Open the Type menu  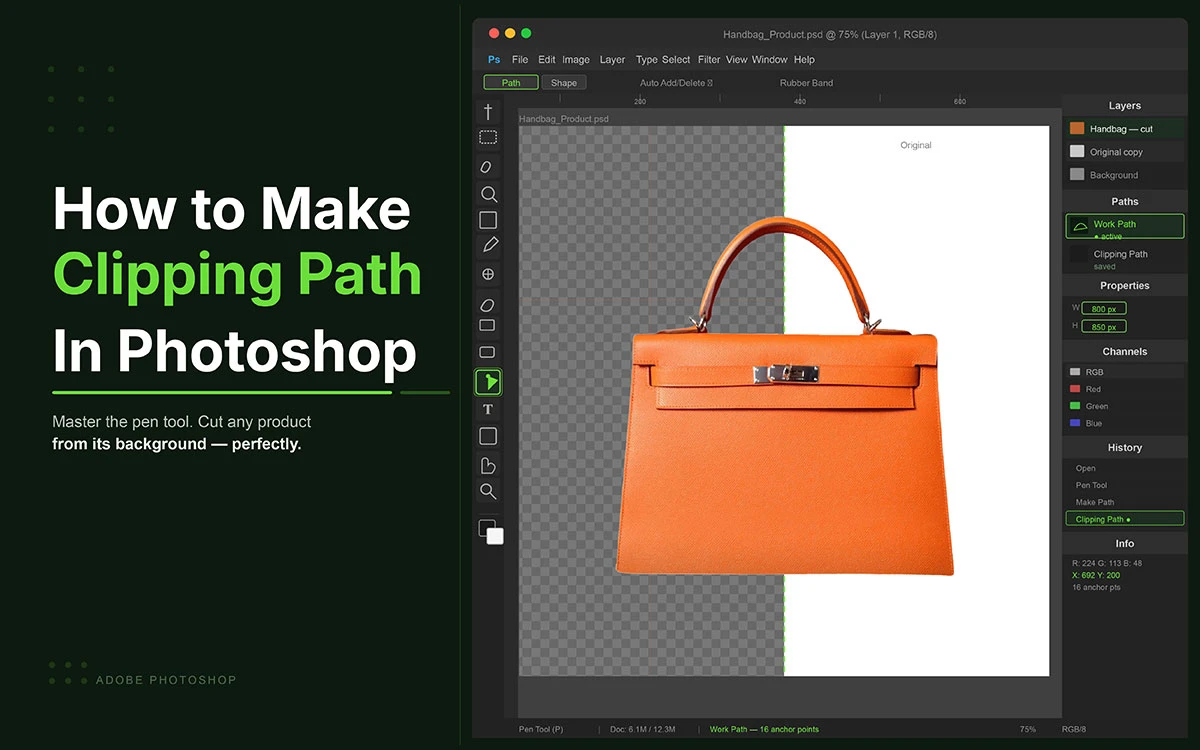647,60
